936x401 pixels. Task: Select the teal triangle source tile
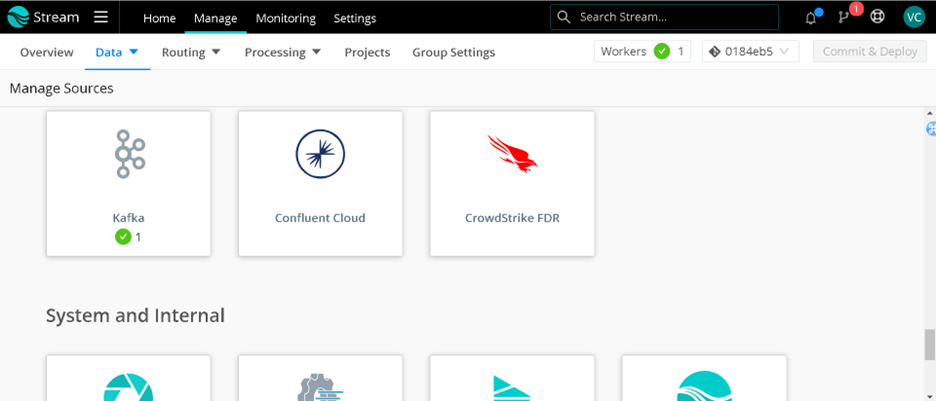(512, 378)
